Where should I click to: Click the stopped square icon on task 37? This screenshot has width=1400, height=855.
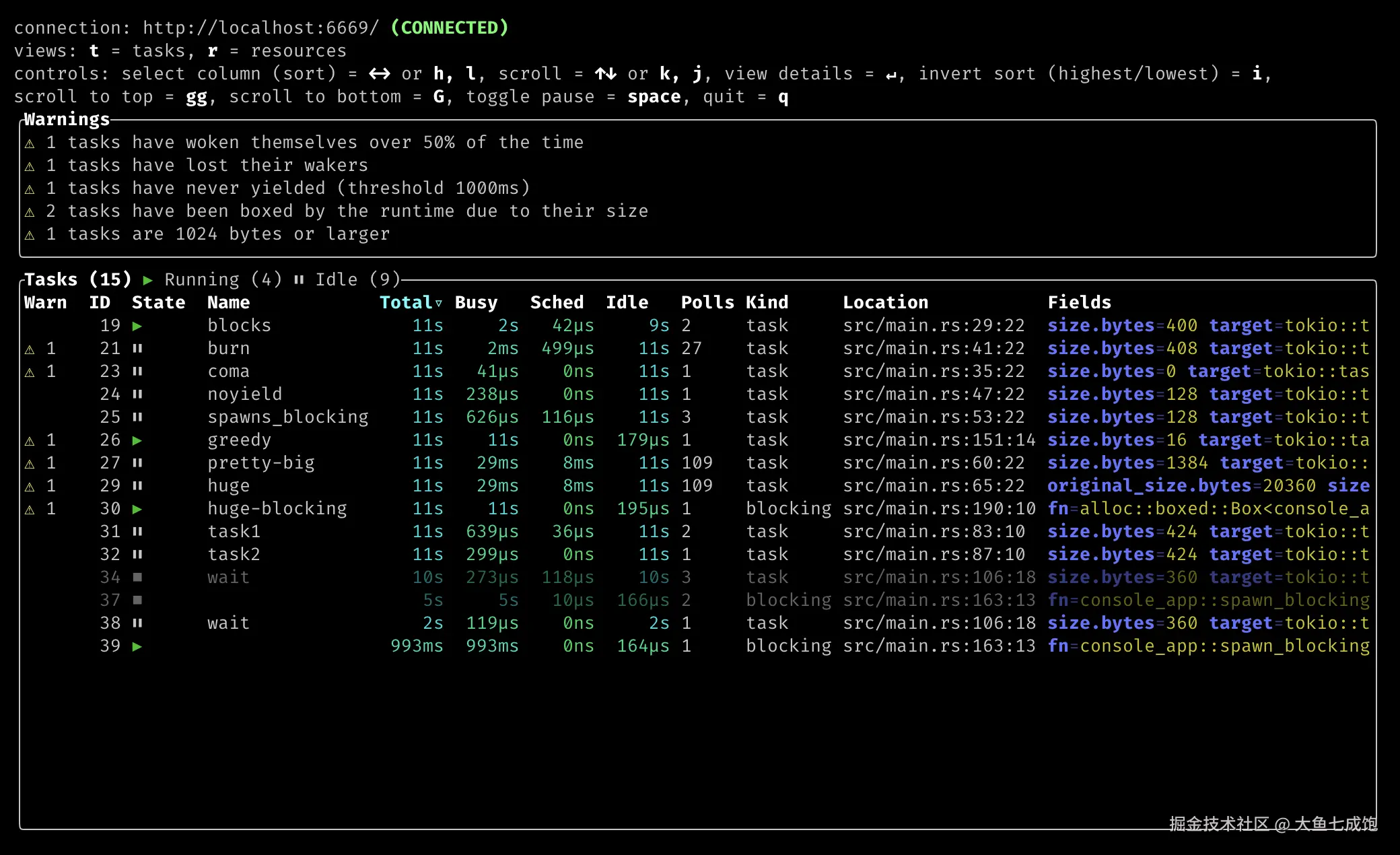[138, 600]
